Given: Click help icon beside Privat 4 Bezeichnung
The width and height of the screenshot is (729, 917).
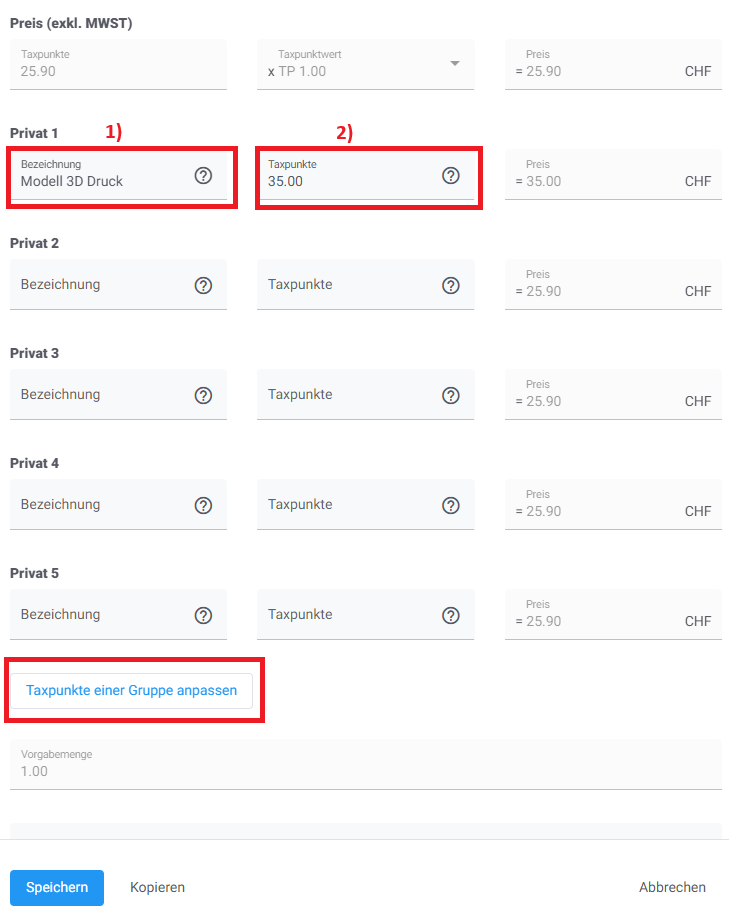Looking at the screenshot, I should pos(203,505).
